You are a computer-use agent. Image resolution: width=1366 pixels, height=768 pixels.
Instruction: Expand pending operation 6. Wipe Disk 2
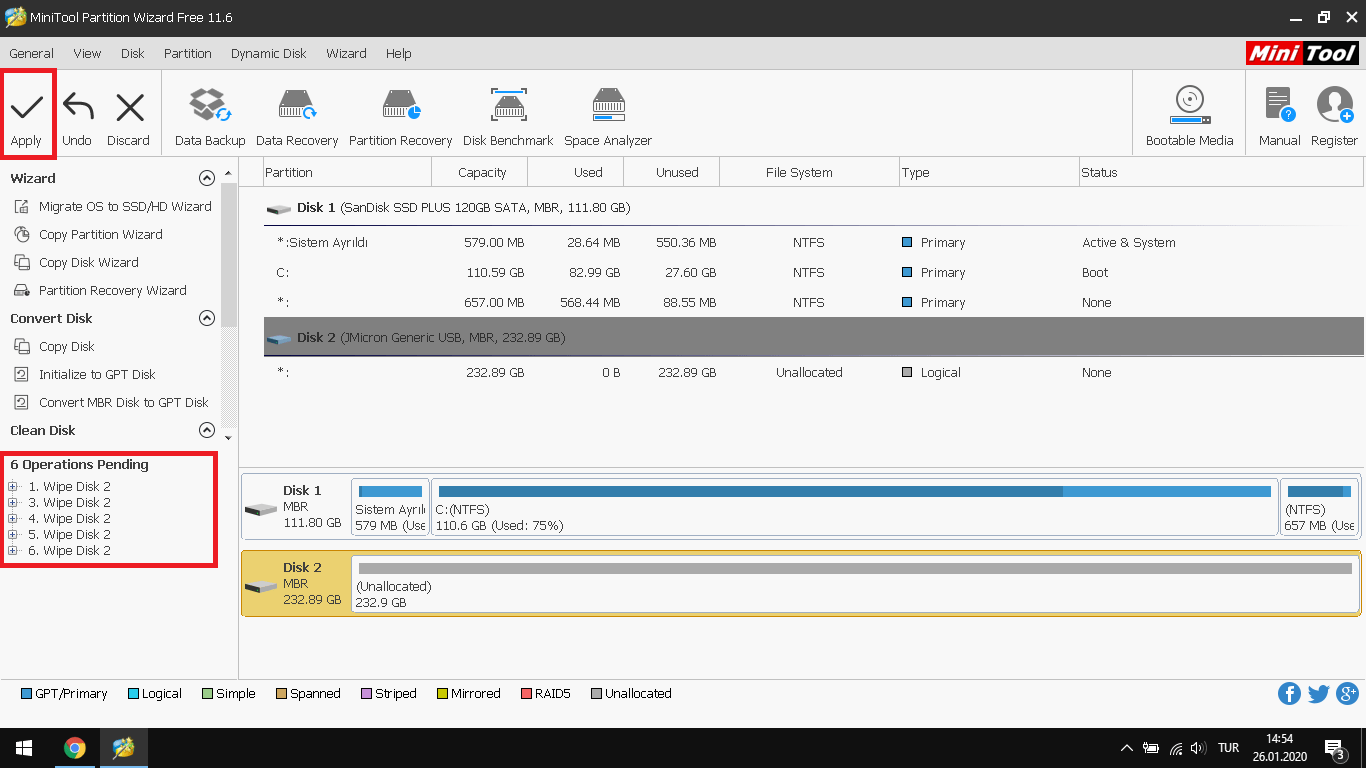[13, 551]
